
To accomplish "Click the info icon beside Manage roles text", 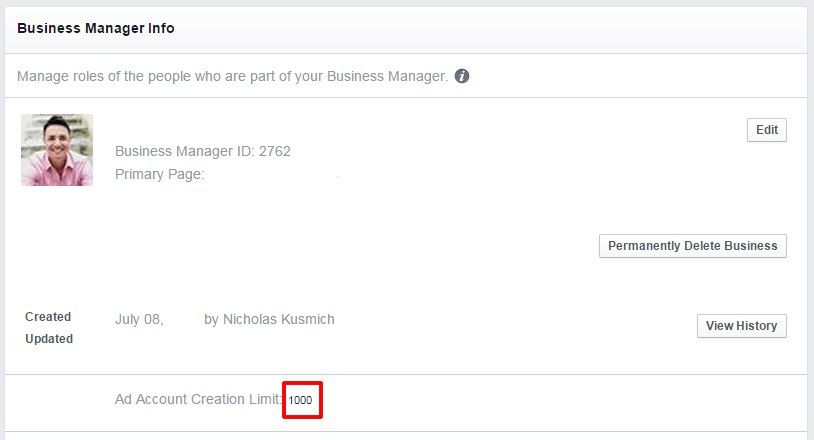I will (462, 76).
